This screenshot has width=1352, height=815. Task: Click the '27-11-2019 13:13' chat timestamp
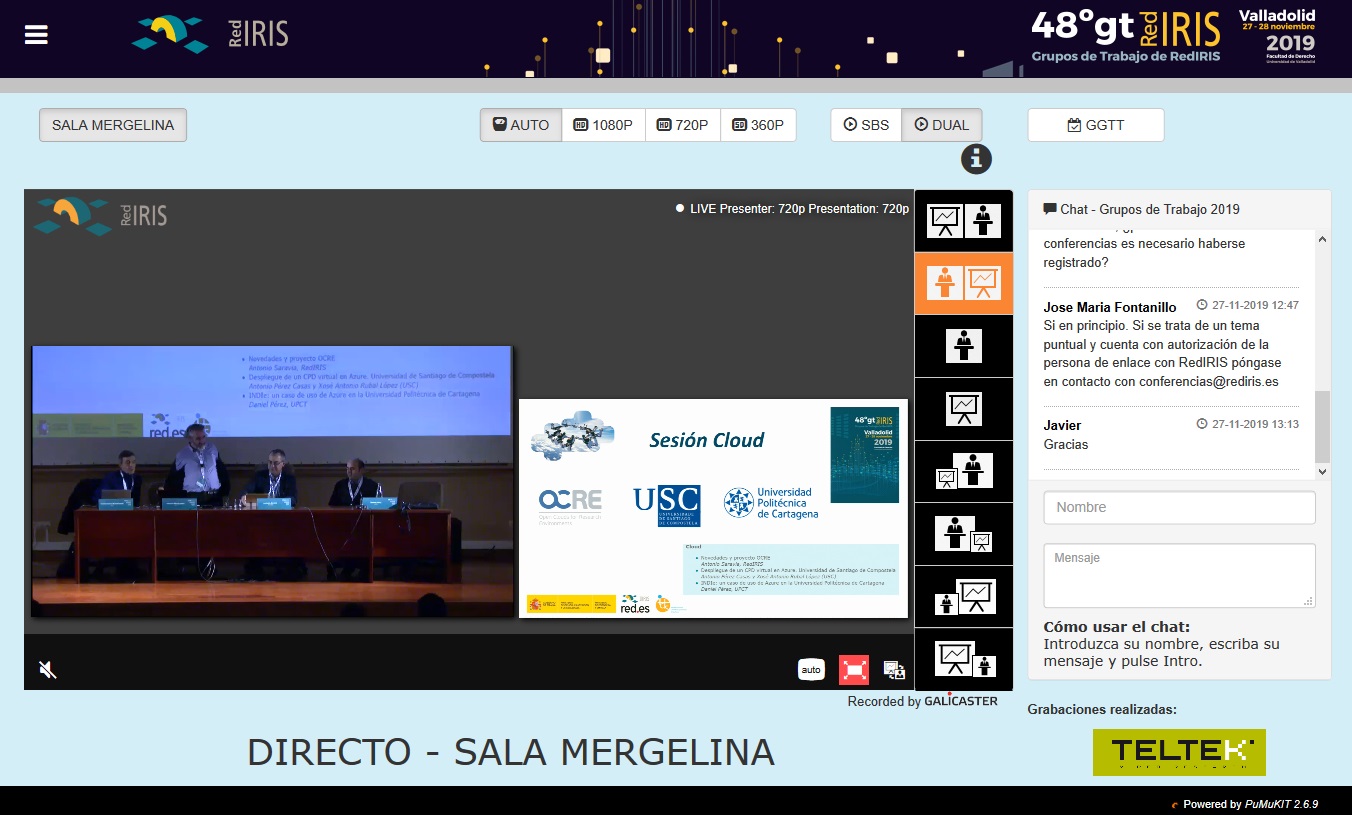coord(1248,424)
